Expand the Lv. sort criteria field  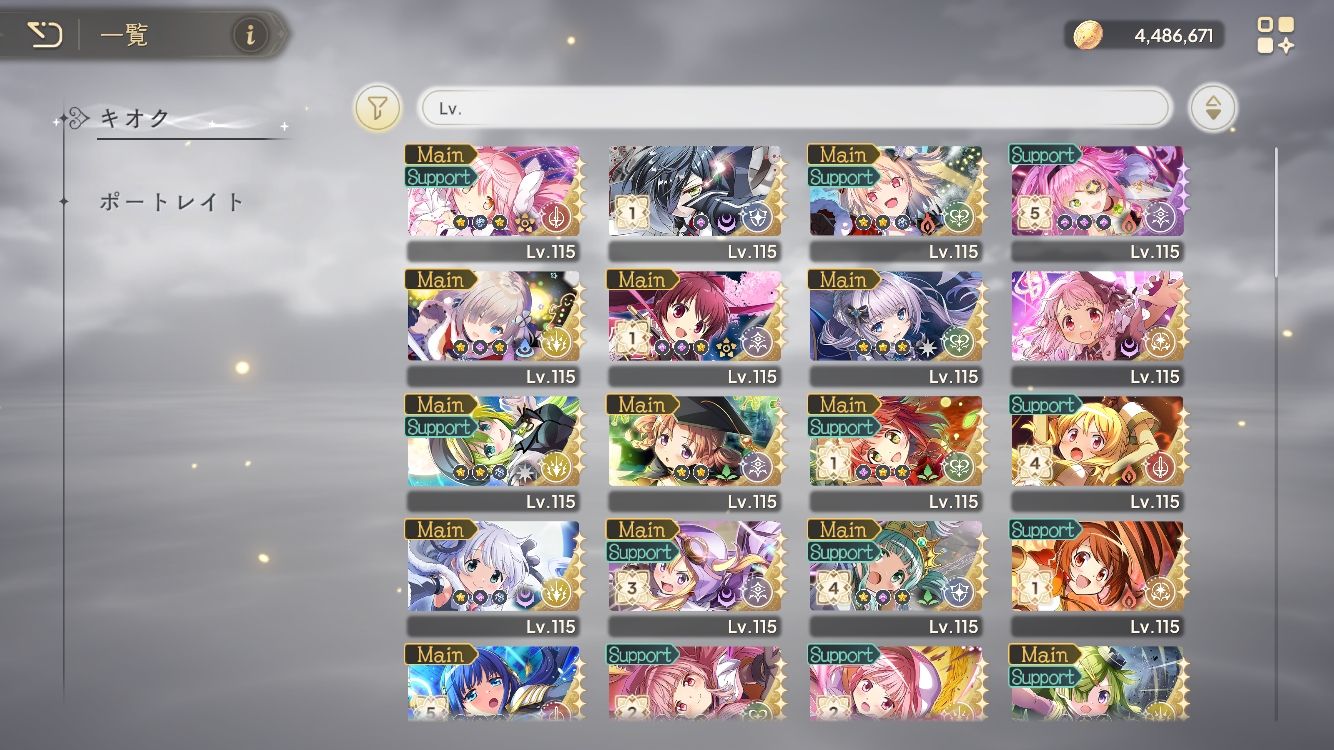tap(794, 108)
